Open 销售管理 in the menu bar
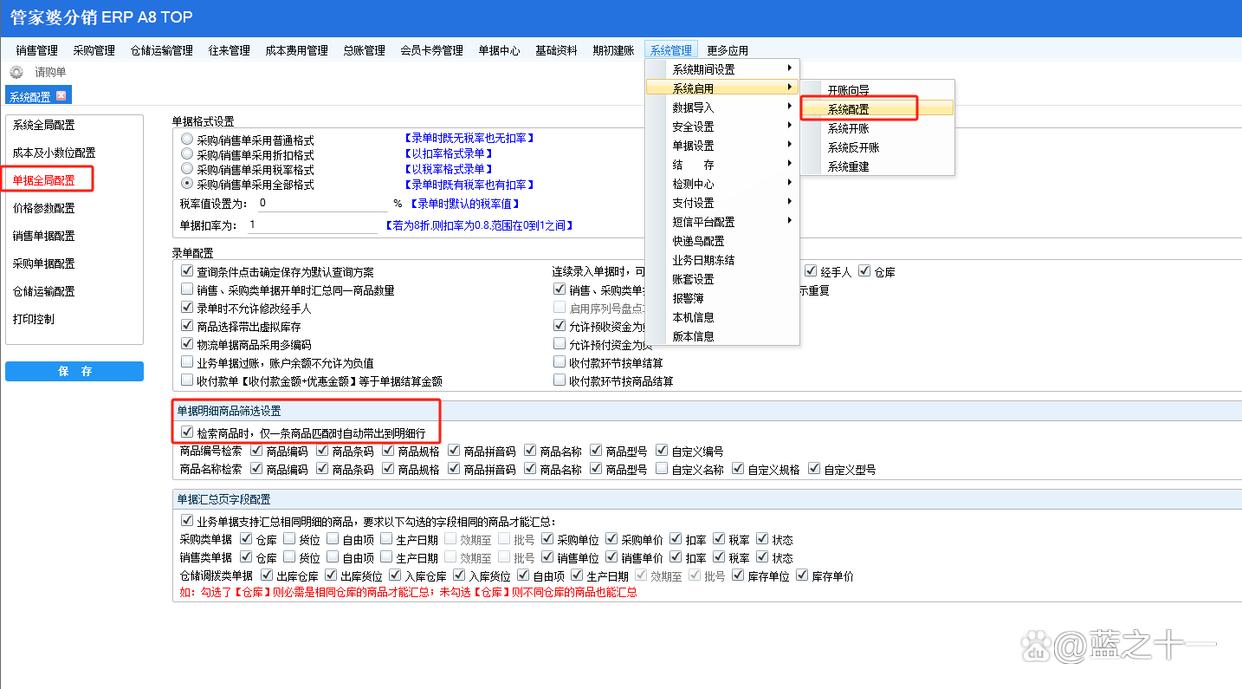 tap(37, 51)
